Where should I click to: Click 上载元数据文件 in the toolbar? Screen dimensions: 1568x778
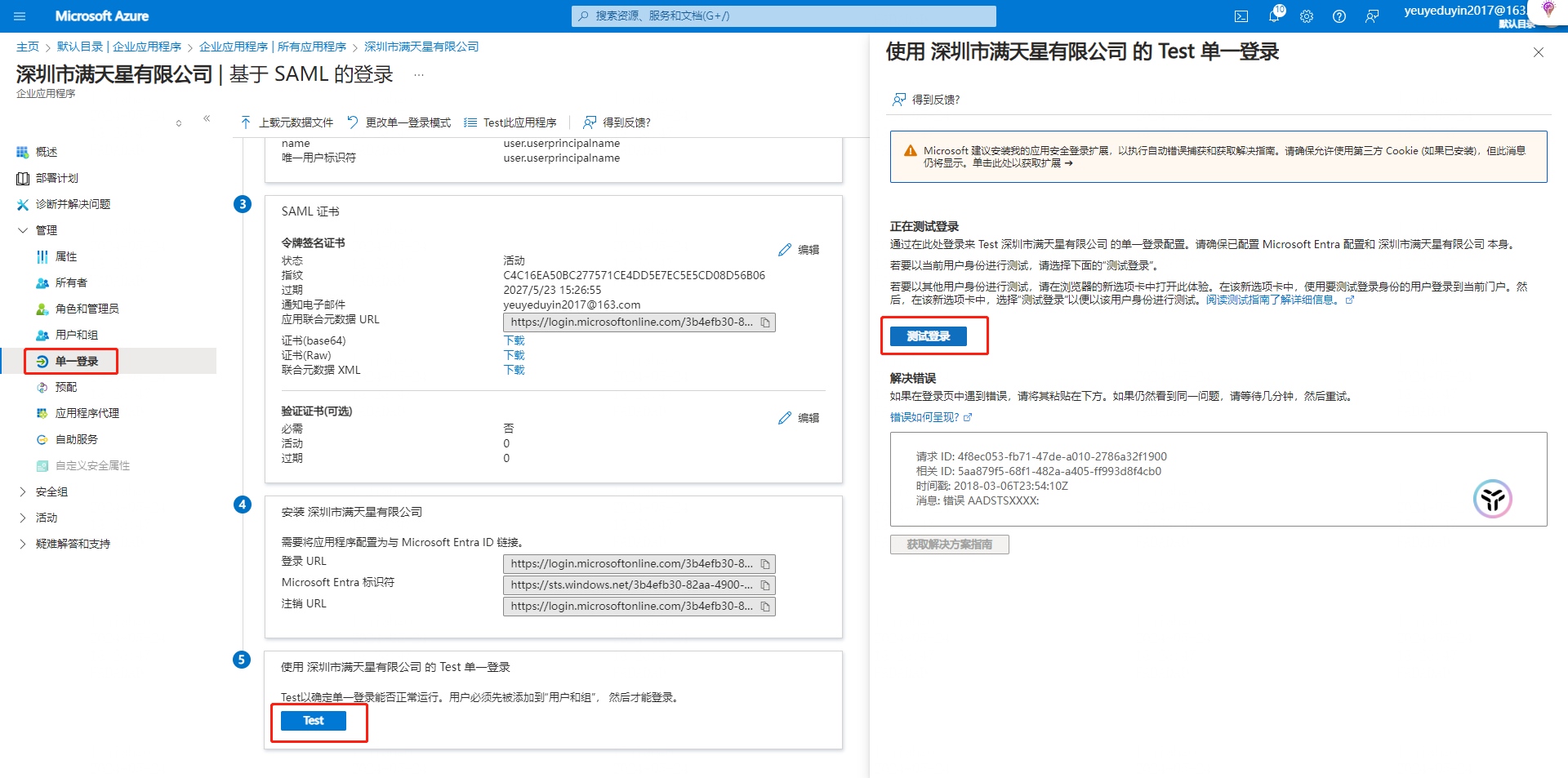287,122
